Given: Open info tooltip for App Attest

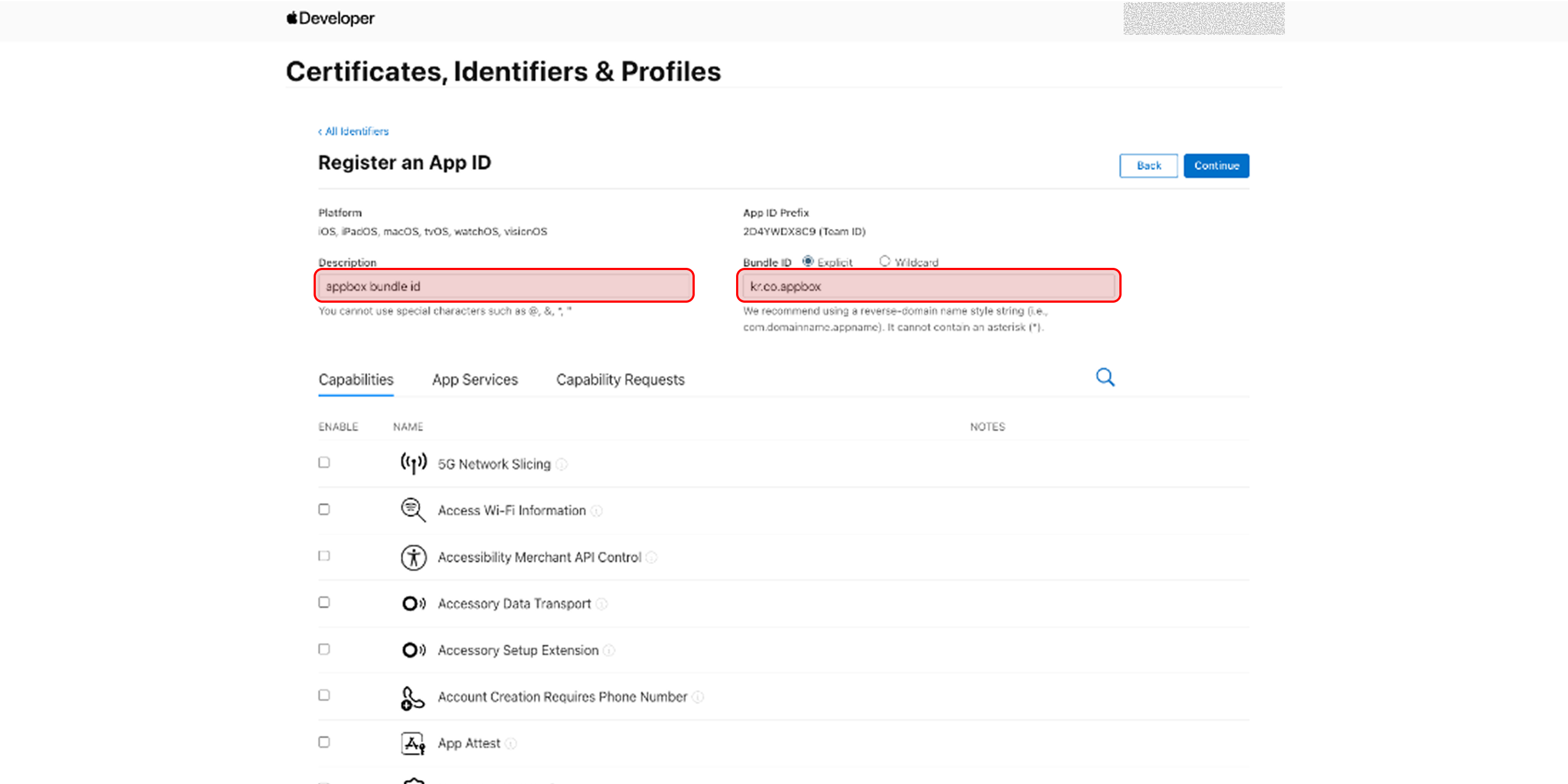Looking at the screenshot, I should (x=511, y=744).
